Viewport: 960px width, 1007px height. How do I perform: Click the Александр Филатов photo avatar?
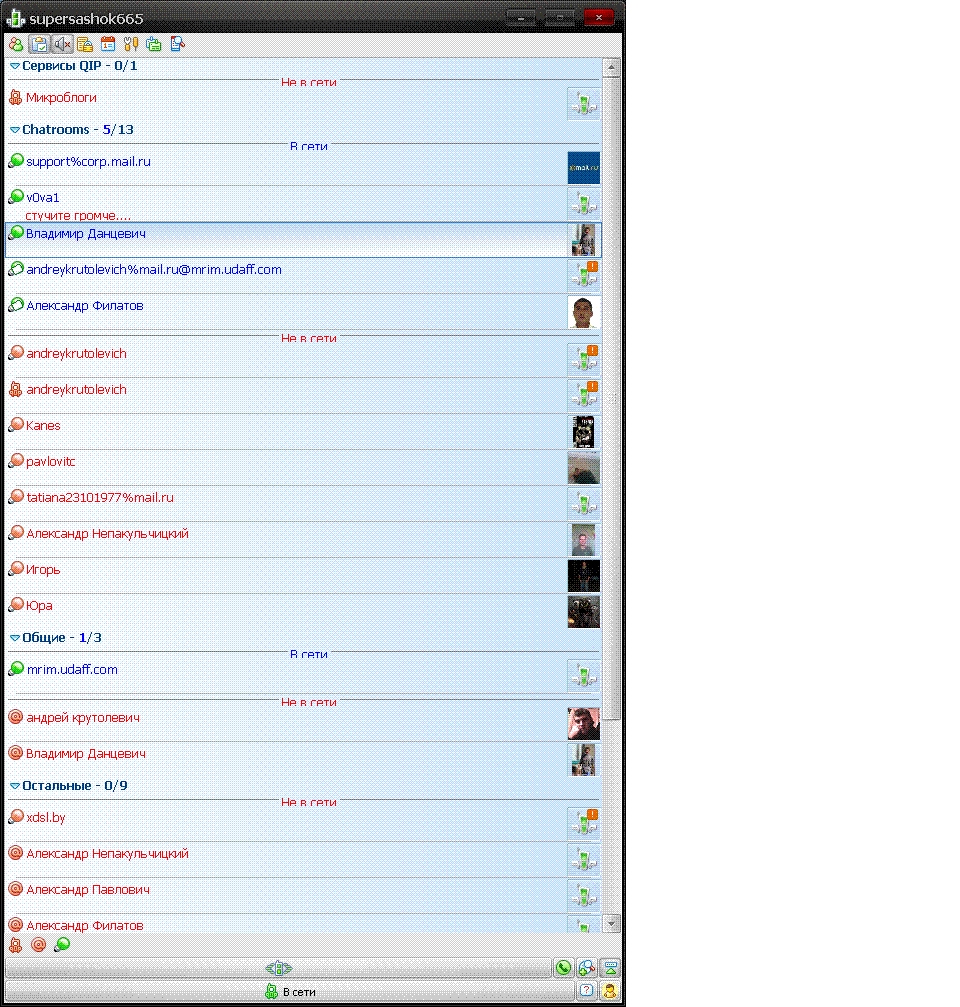tap(584, 312)
